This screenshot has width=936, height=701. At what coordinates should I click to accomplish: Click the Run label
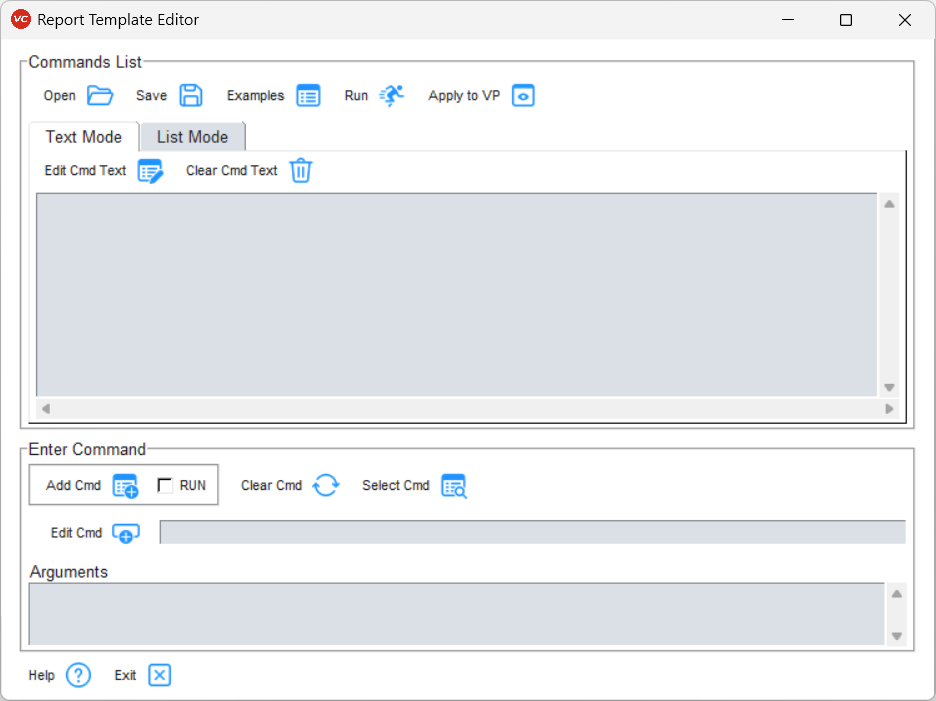[x=356, y=96]
